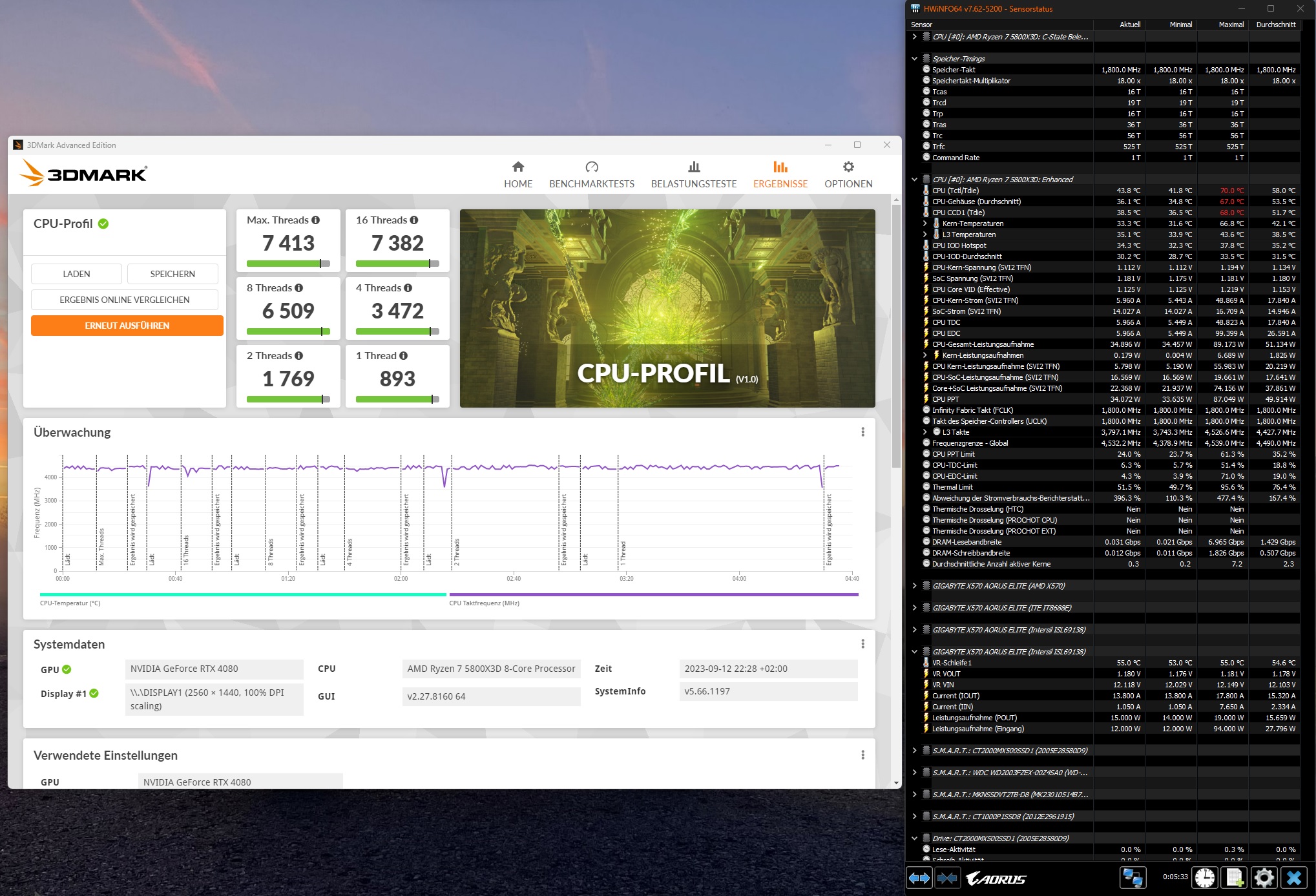Expand the Kern-Temperaturen sub-tree
This screenshot has width=1316, height=896.
[924, 224]
